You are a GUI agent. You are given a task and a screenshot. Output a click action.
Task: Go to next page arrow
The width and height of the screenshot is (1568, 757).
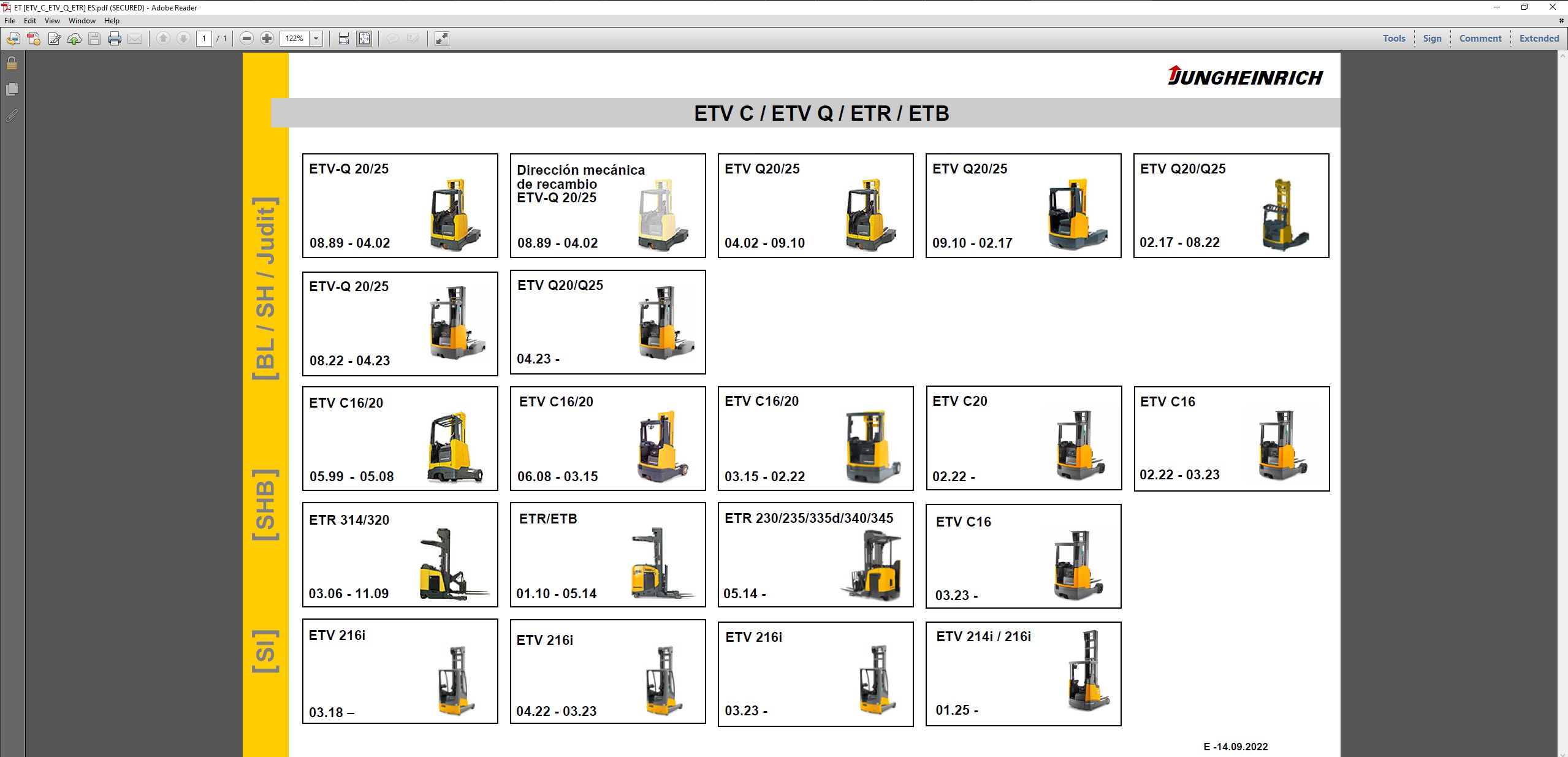(x=183, y=39)
